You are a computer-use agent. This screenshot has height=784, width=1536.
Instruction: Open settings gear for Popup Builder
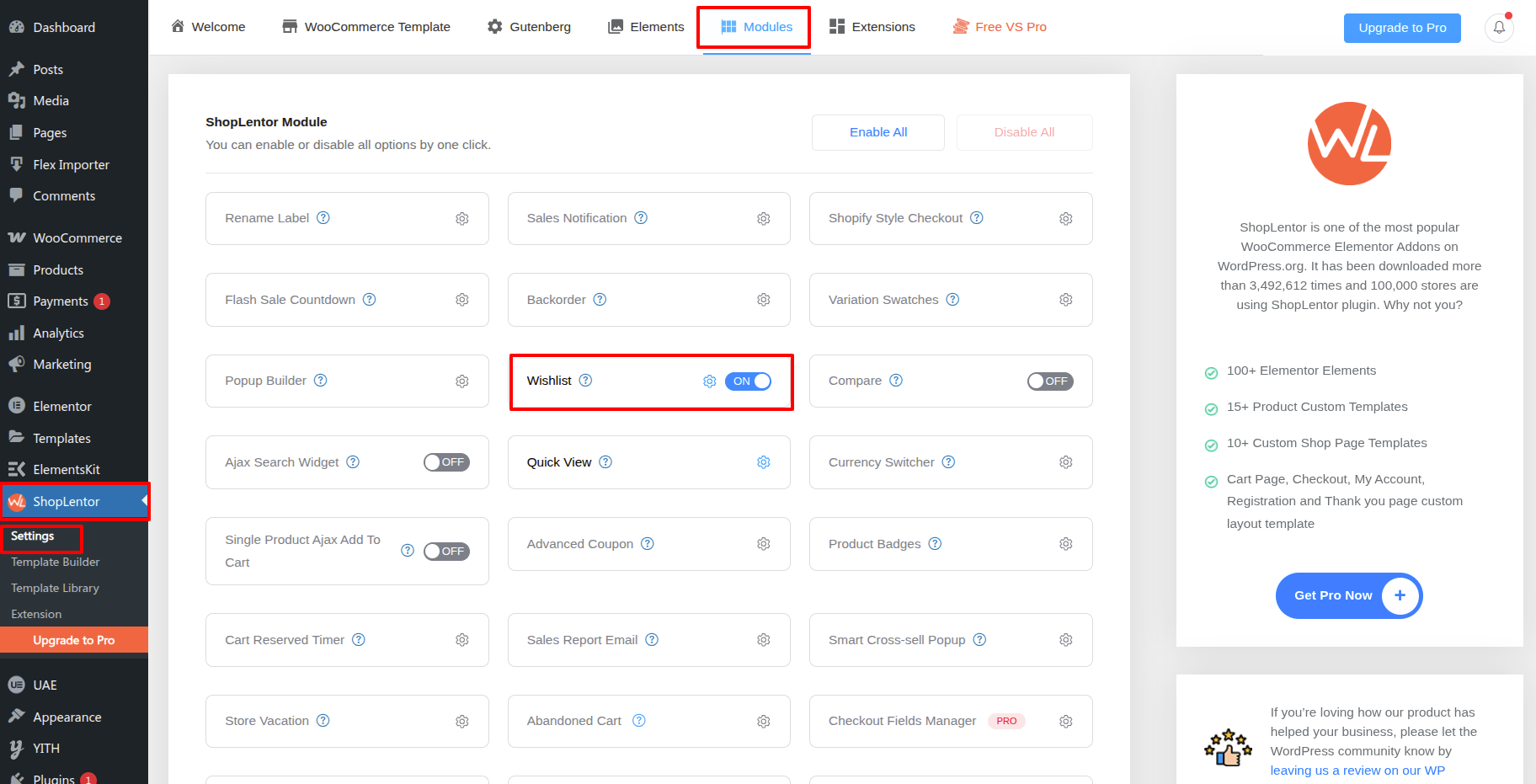pos(462,381)
